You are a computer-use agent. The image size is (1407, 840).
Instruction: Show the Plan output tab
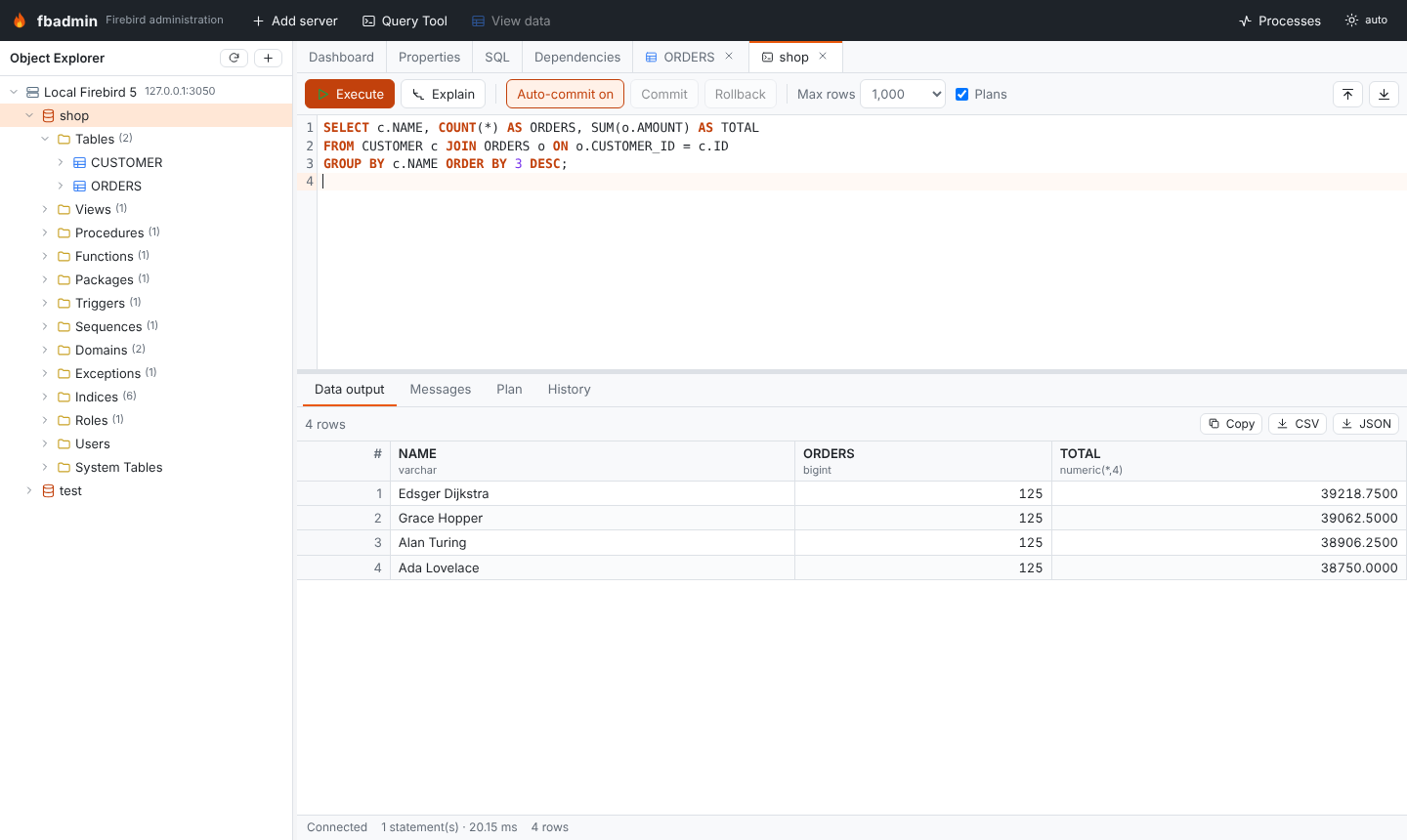pyautogui.click(x=509, y=389)
